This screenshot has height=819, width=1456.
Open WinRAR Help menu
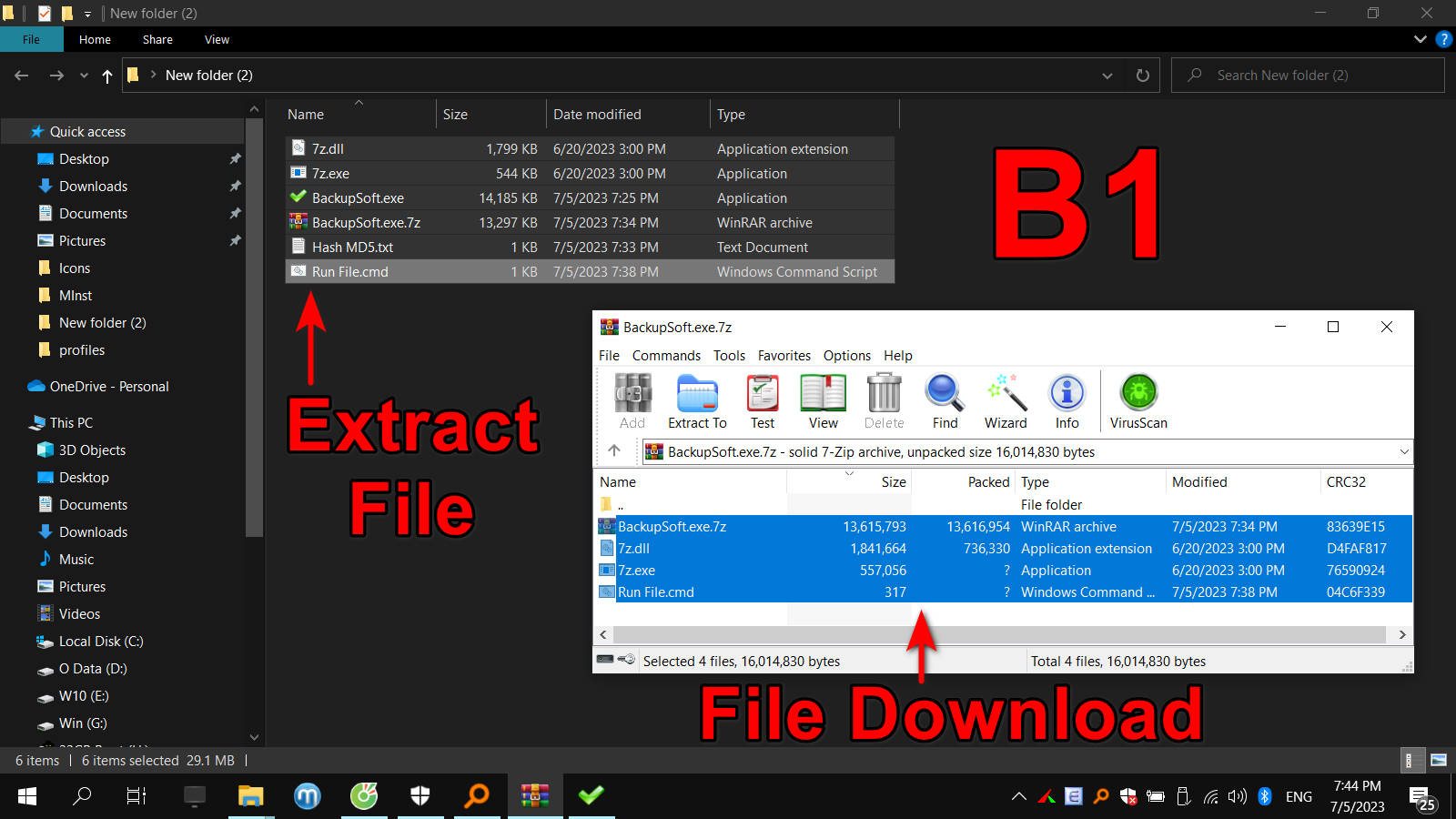(898, 355)
